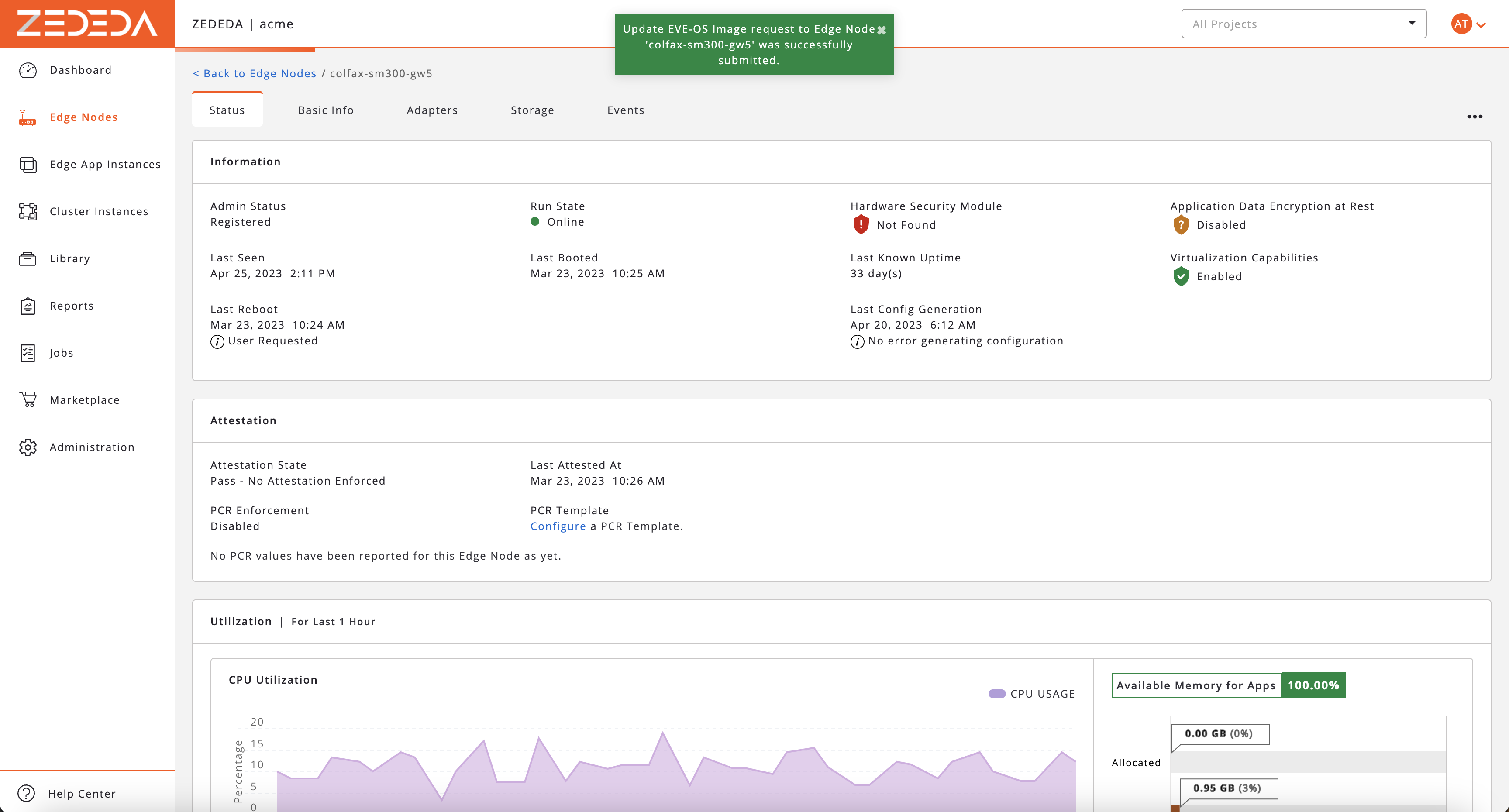Switch to the Basic Info tab
Screen dimensions: 1509x812
[x=325, y=110]
